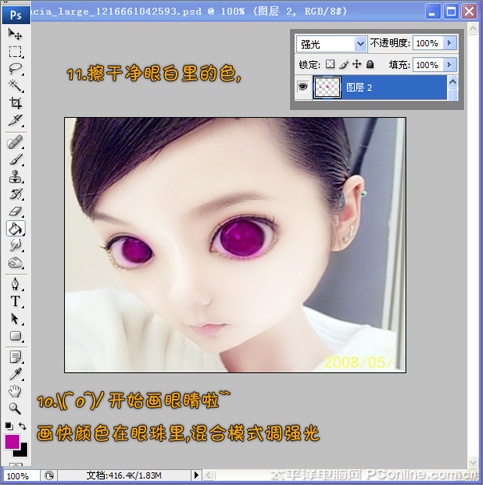
Task: Toggle lock all padlock icon
Action: tap(370, 64)
